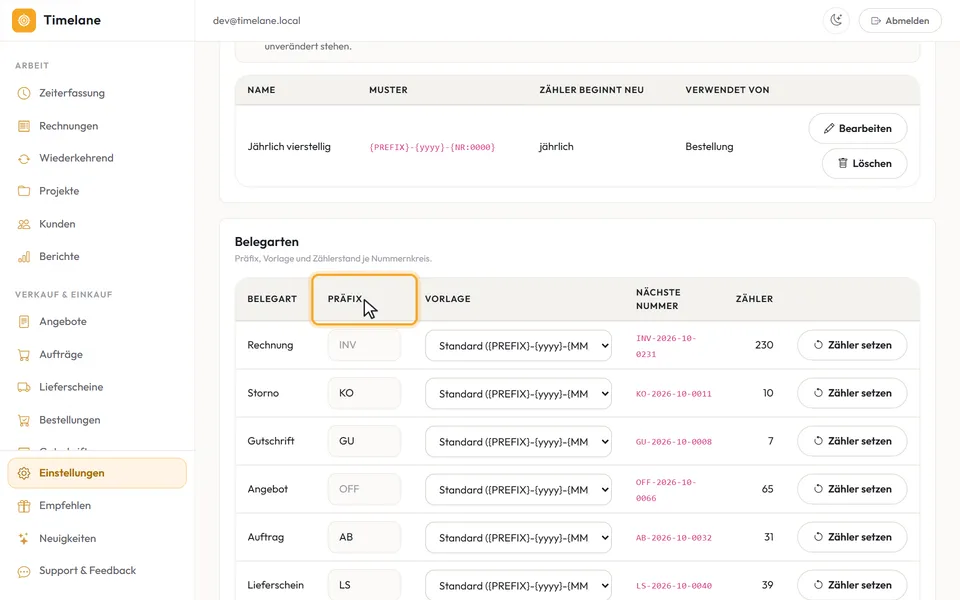This screenshot has width=960, height=600.
Task: Open Vorlage dropdown for Angebot row
Action: (518, 490)
